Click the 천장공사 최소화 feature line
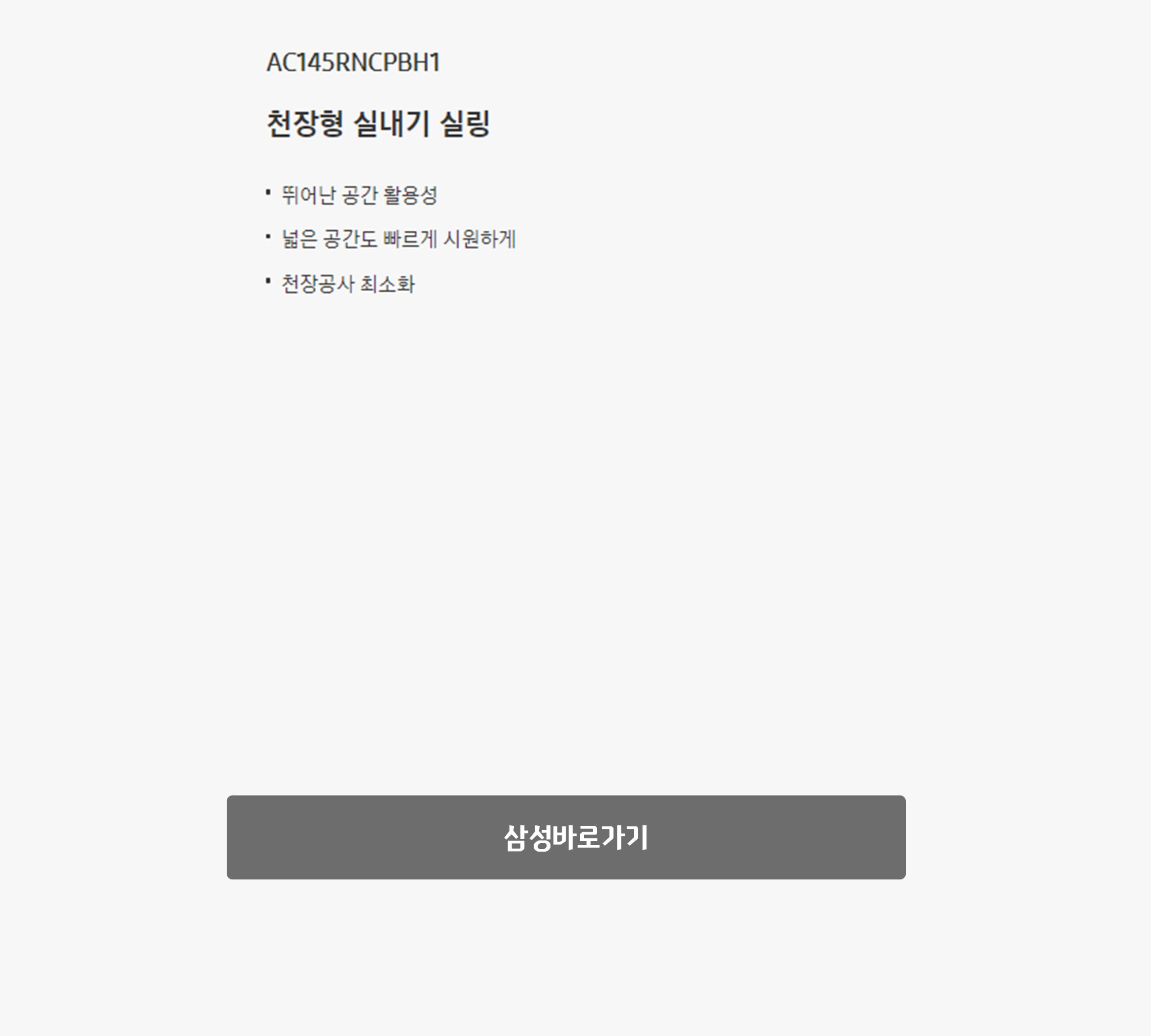 pos(348,284)
